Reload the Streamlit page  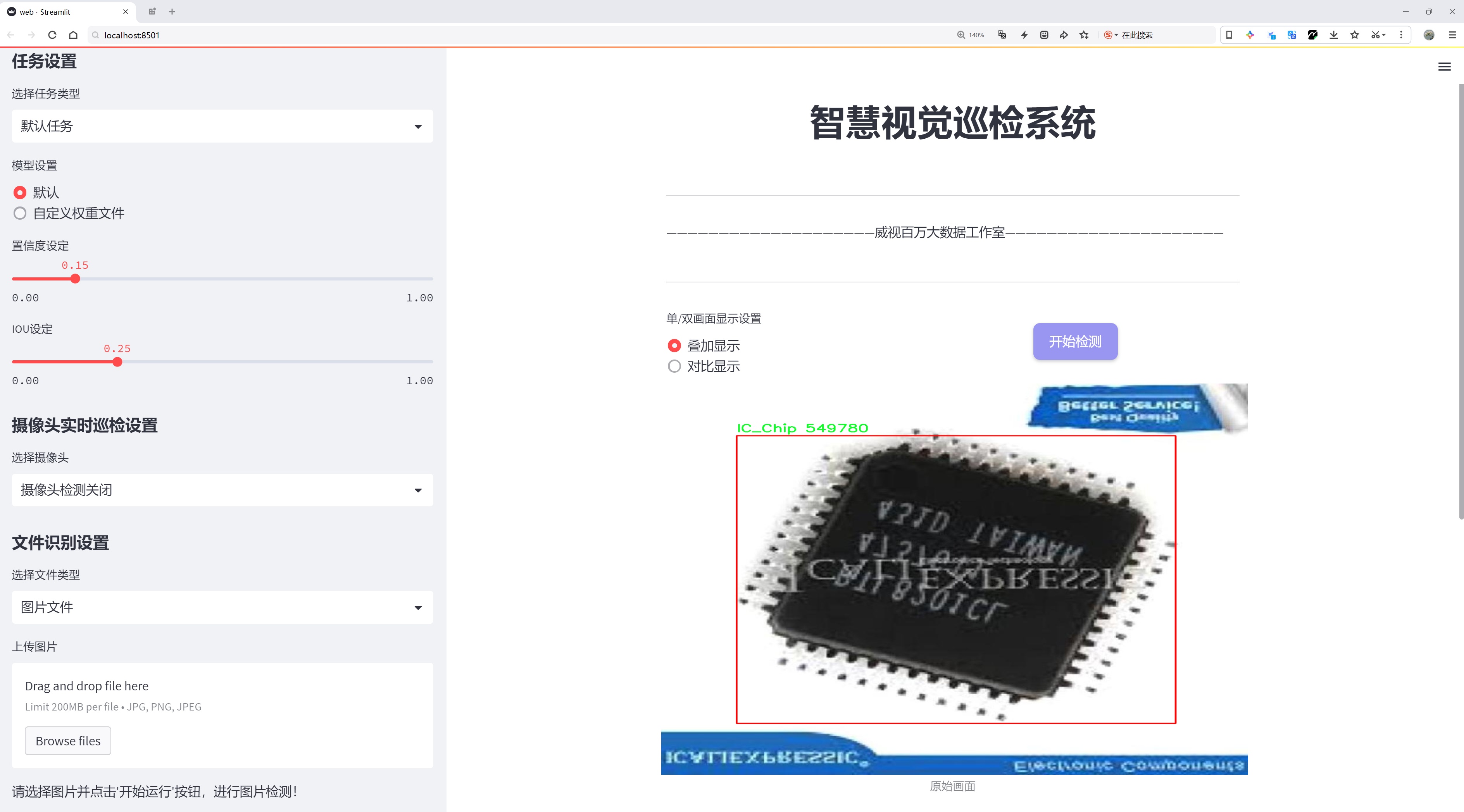(x=52, y=34)
